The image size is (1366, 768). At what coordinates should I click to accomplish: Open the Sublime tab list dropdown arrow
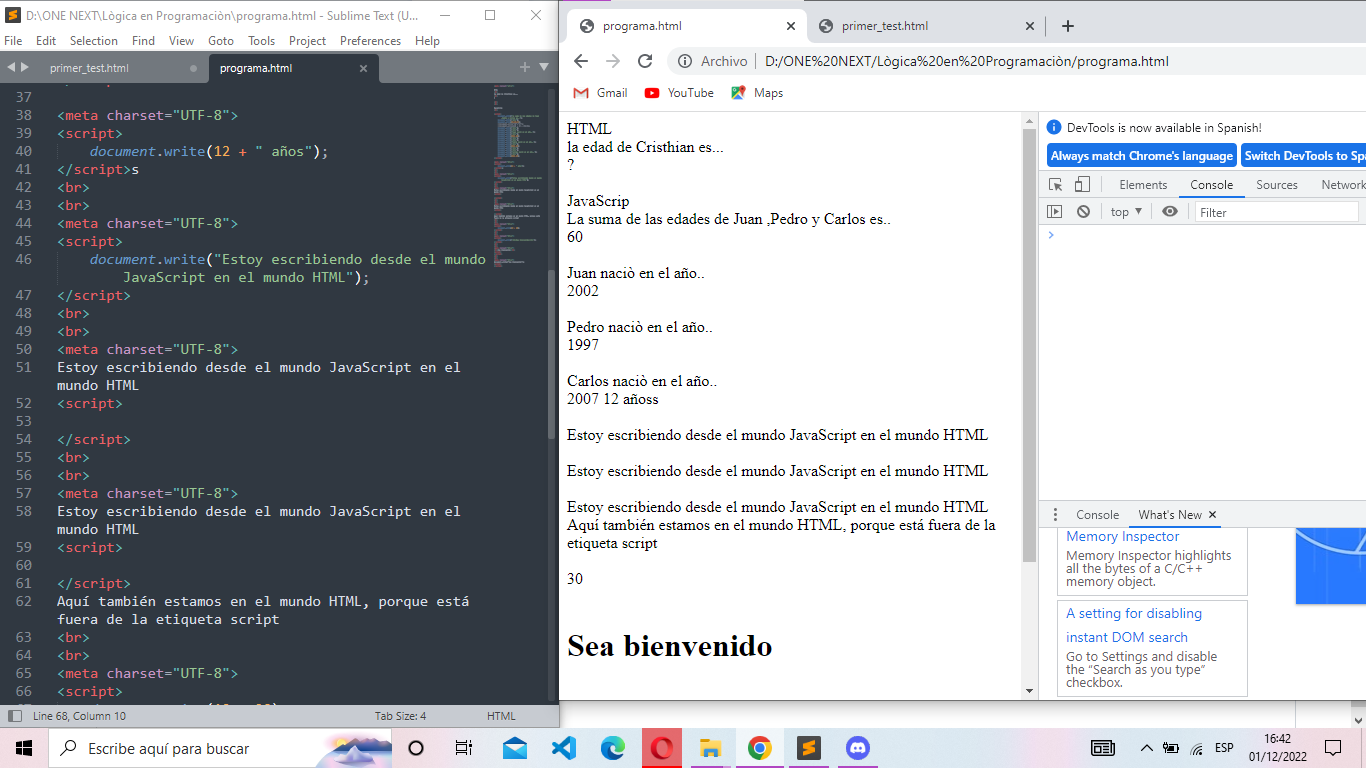coord(544,67)
